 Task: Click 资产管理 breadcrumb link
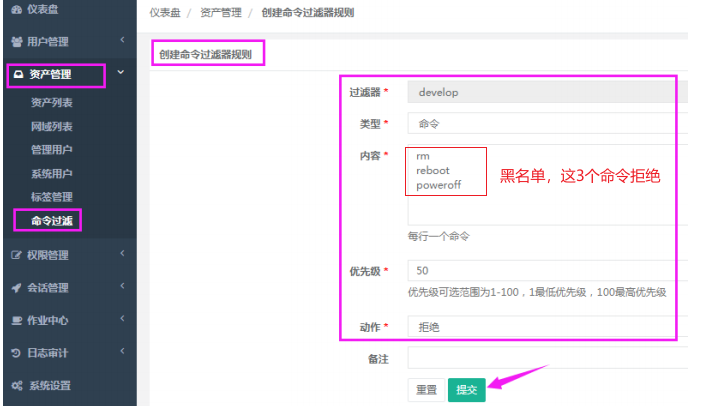[x=221, y=13]
